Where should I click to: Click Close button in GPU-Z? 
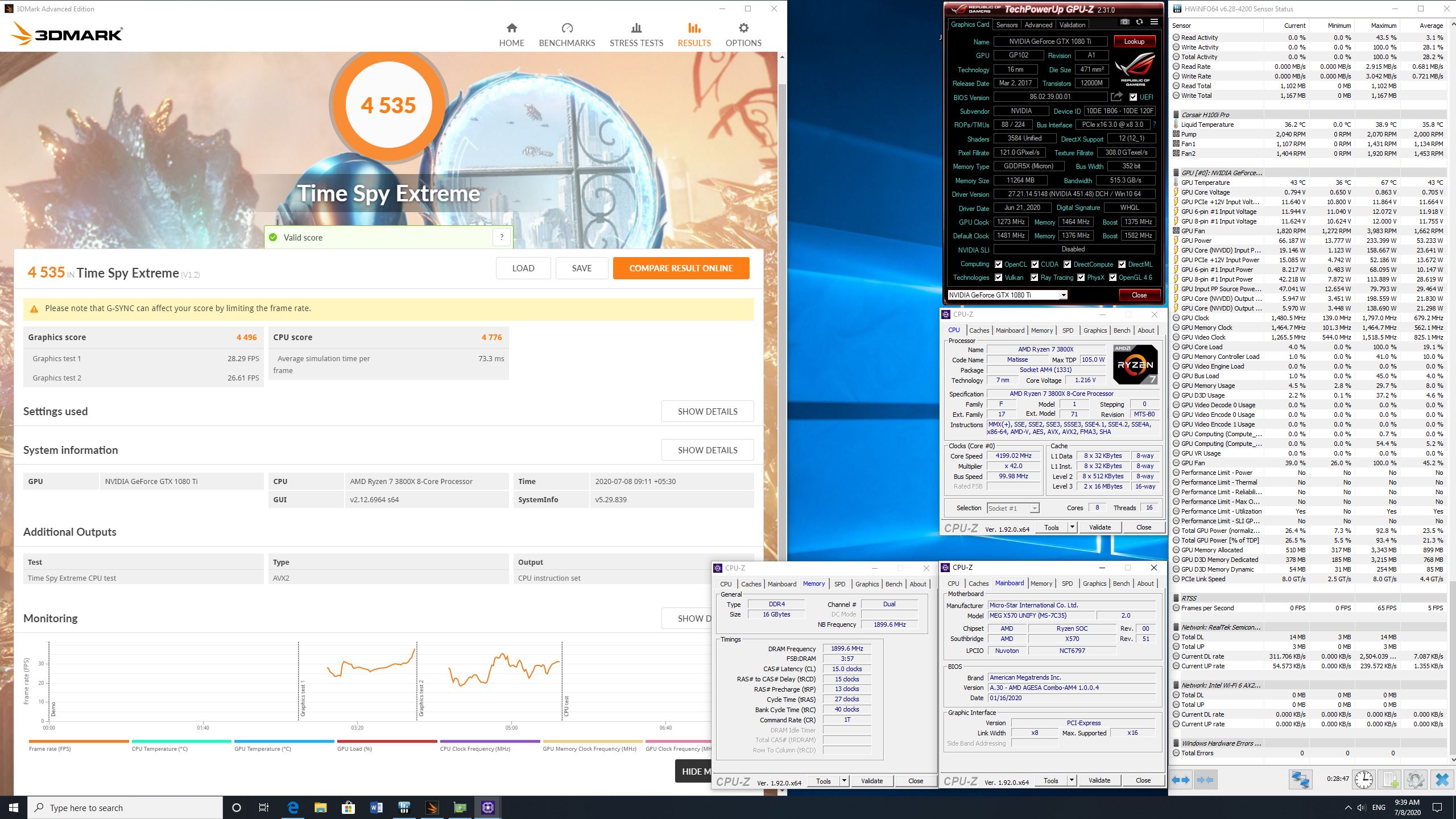[x=1139, y=295]
